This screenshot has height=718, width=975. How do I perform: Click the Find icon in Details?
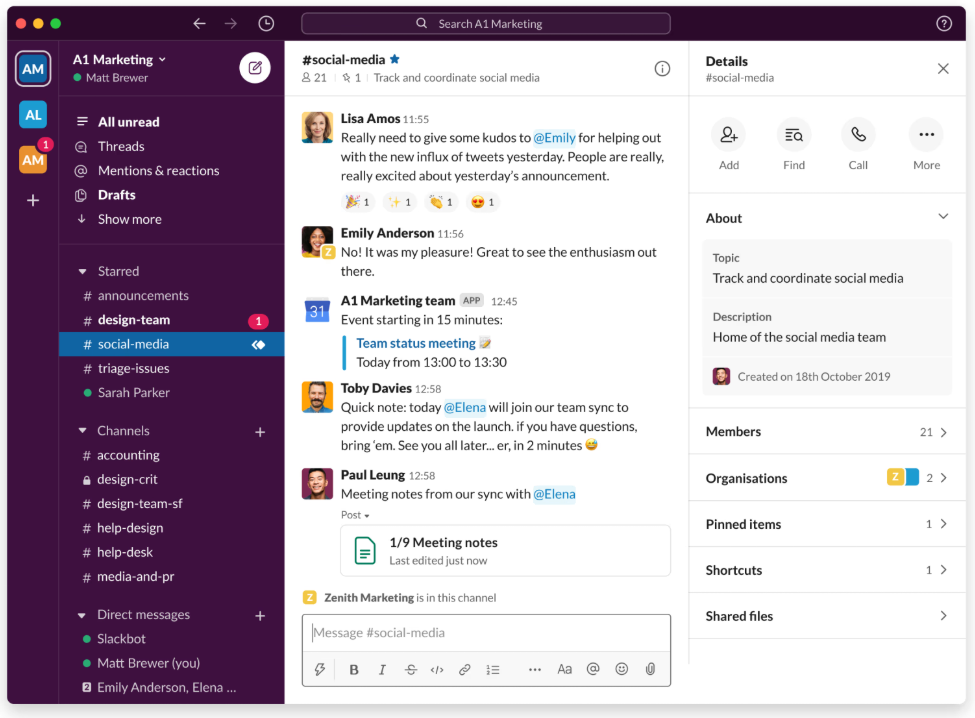coord(794,134)
